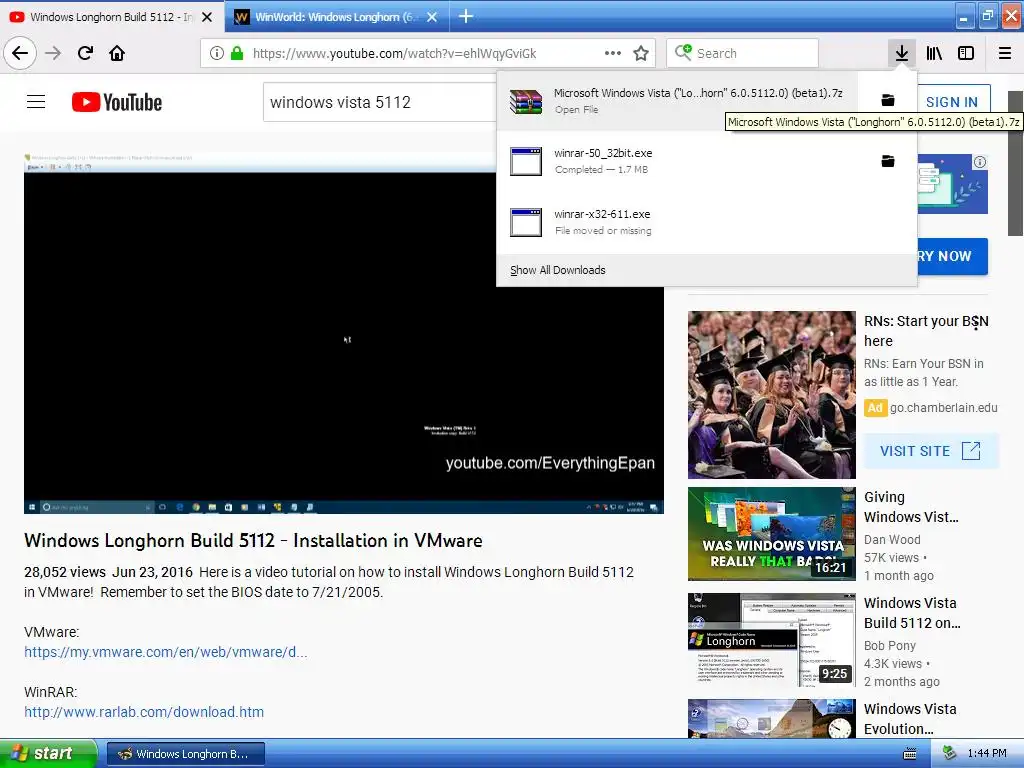Open the Windows Start button

[48, 754]
